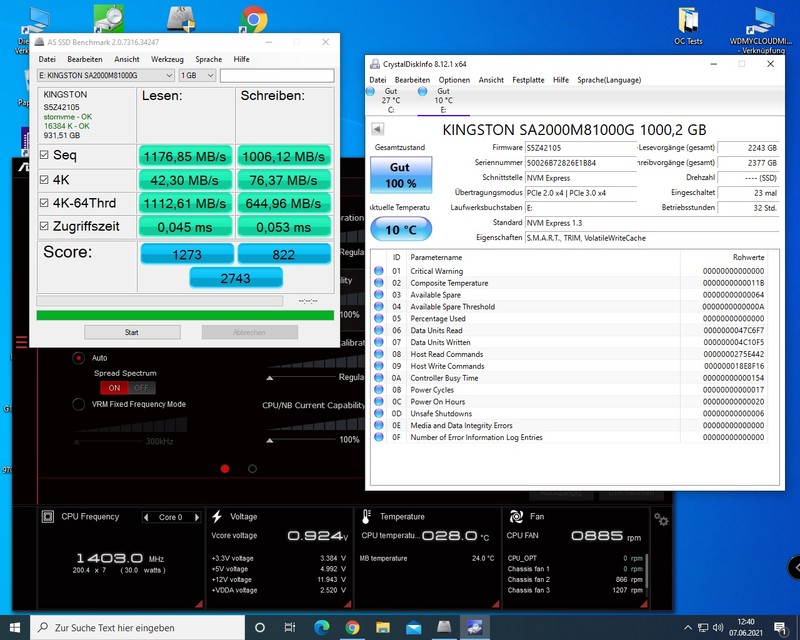The height and width of the screenshot is (640, 800).
Task: Click the back arrow in CrystalDiskInfo
Action: [x=377, y=129]
